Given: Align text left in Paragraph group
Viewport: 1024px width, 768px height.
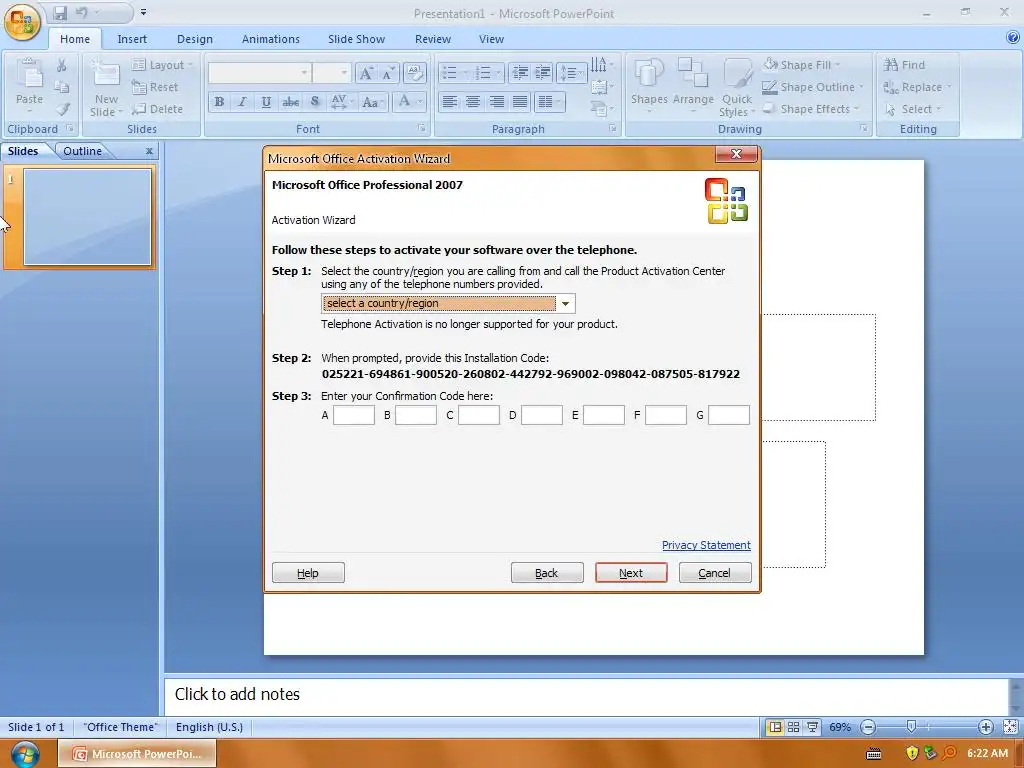Looking at the screenshot, I should [449, 102].
